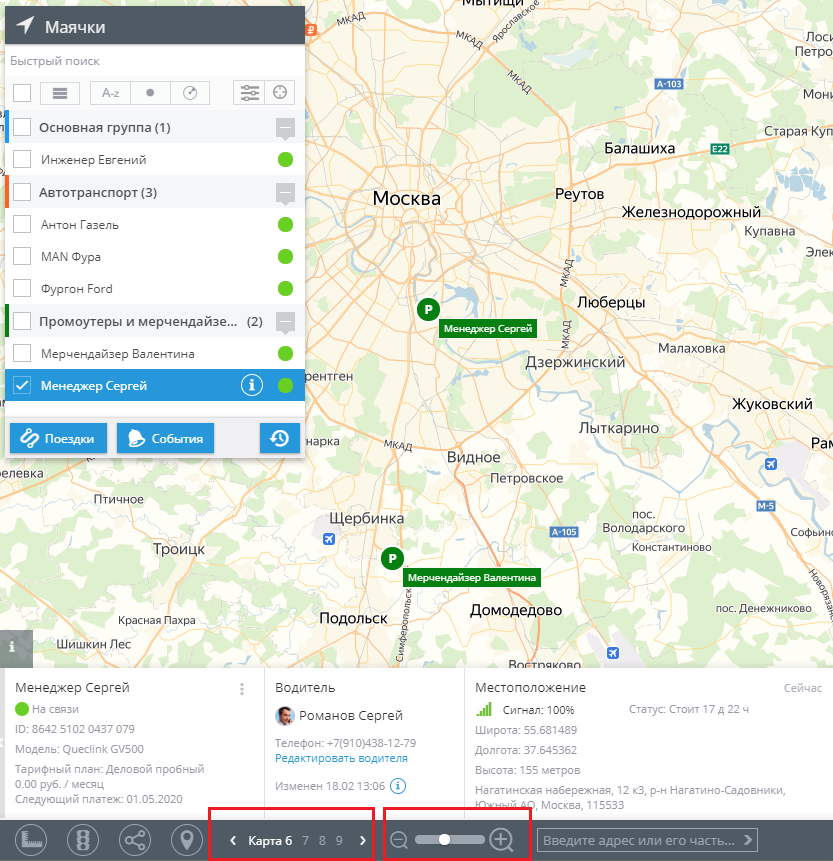
Task: Check the Автотранспорт group checkbox
Action: pos(22,192)
